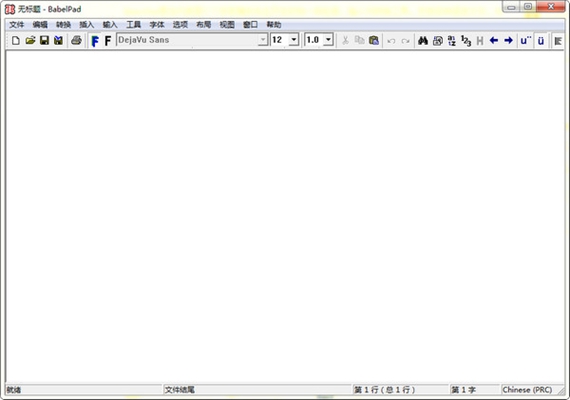Click the binoculars Find icon
Viewport: 570px width, 400px height.
point(423,40)
